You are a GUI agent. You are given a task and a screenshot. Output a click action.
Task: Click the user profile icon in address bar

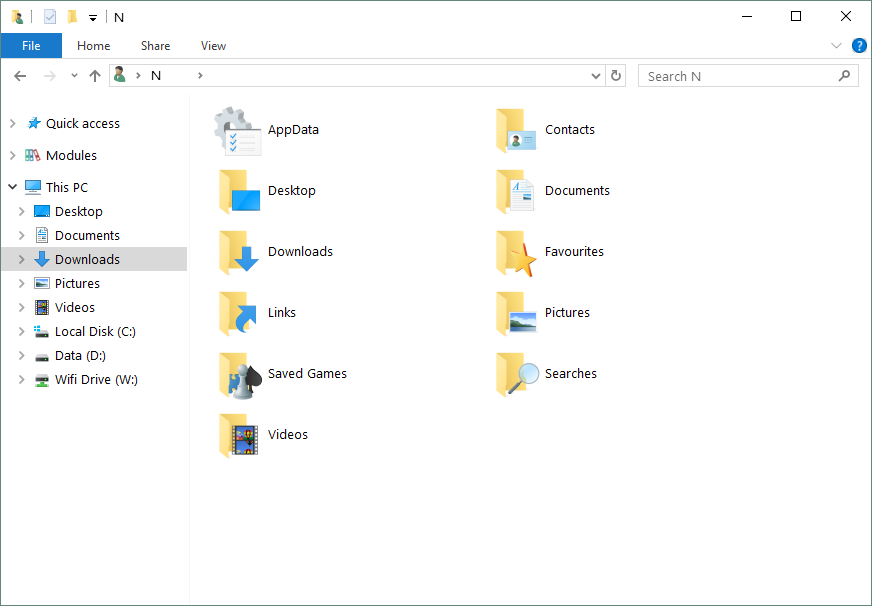pyautogui.click(x=119, y=74)
